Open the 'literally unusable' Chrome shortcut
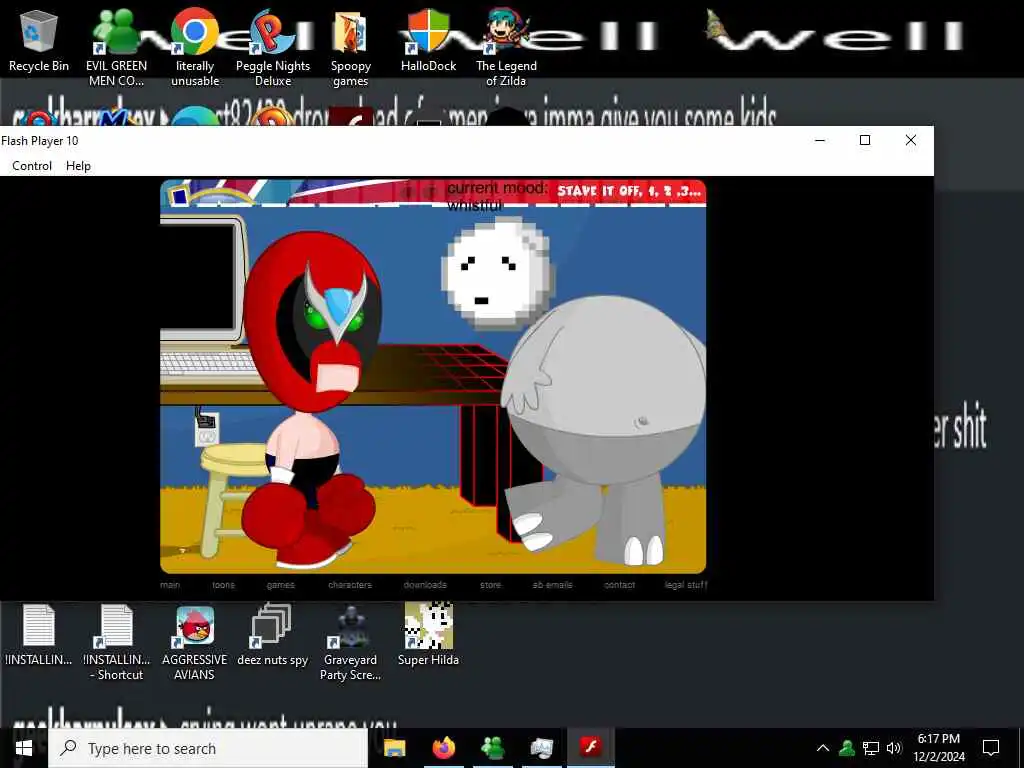The height and width of the screenshot is (768, 1024). click(x=195, y=47)
